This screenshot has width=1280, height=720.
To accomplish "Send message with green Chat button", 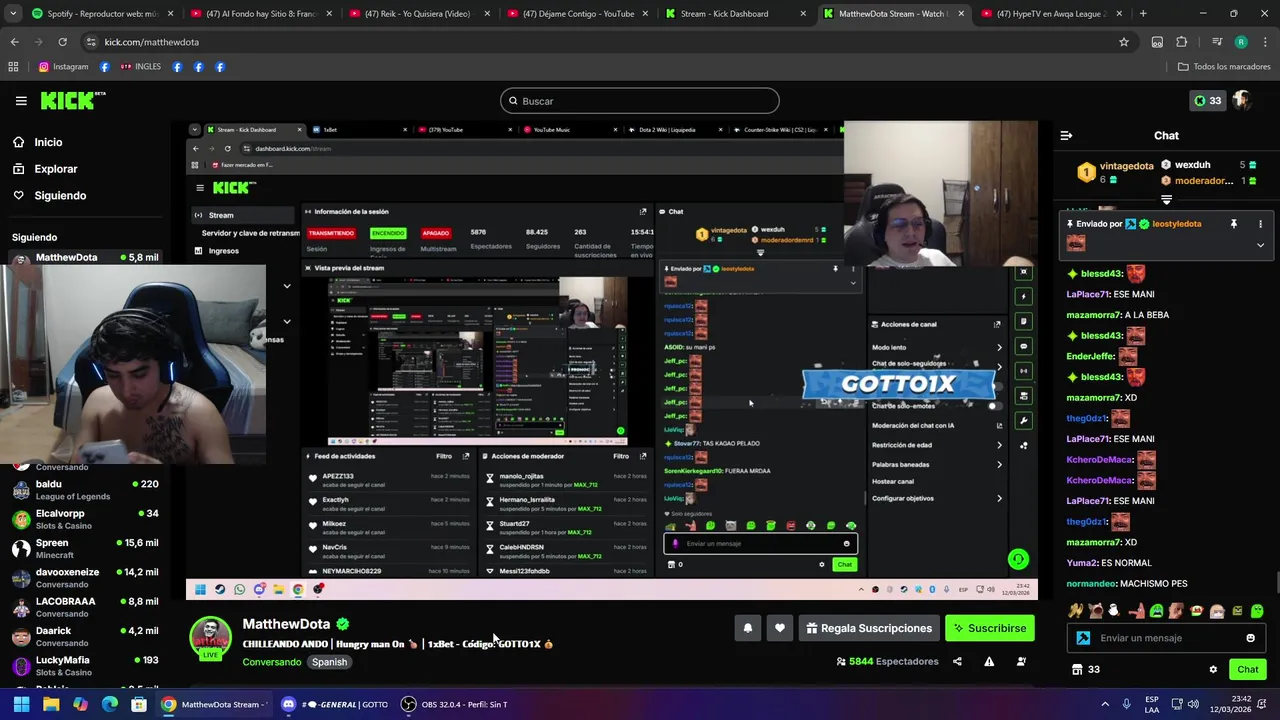I will (1247, 670).
